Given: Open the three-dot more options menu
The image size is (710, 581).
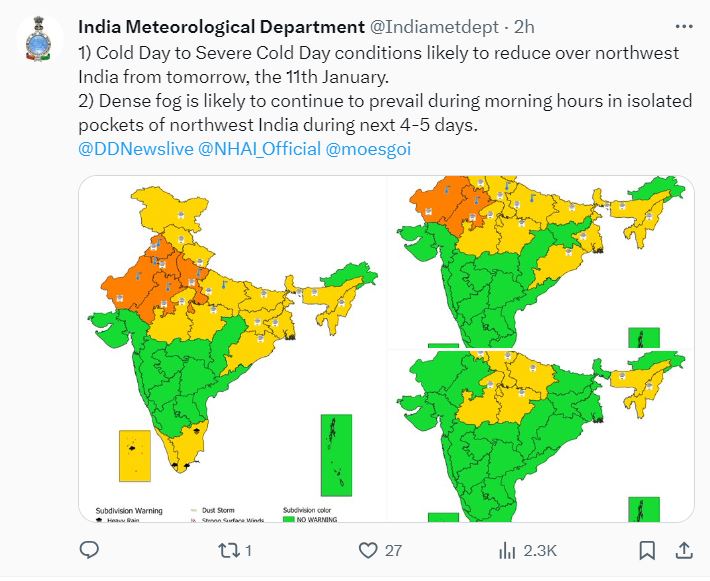Looking at the screenshot, I should point(683,26).
